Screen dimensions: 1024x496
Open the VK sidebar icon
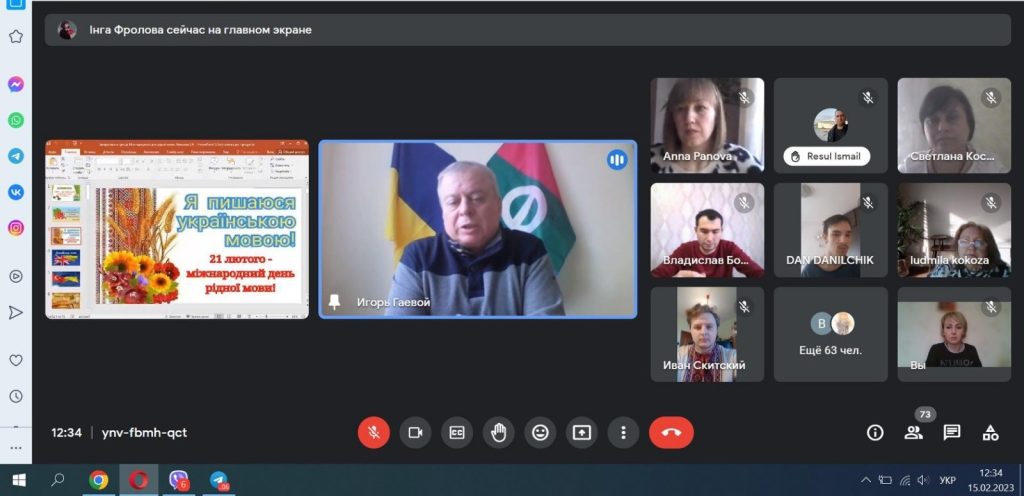tap(16, 191)
